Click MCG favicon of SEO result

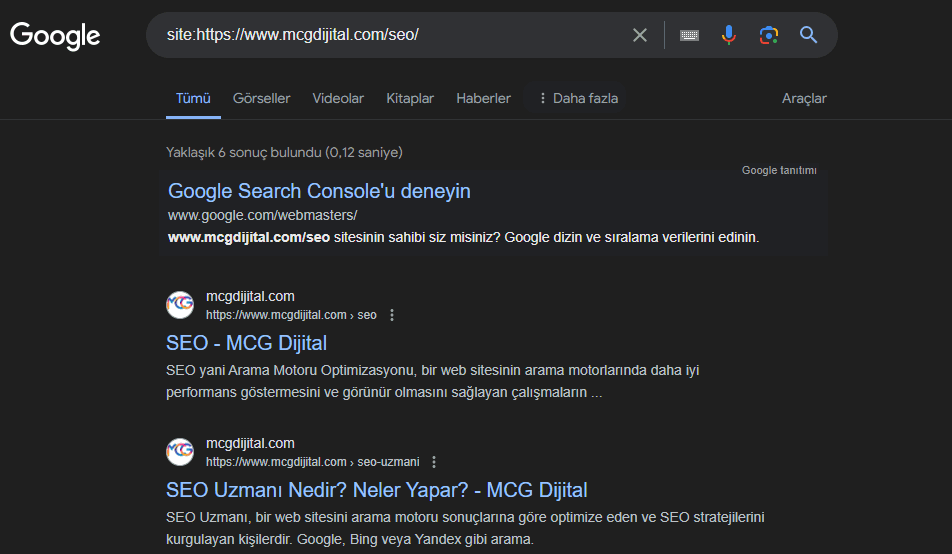point(180,304)
